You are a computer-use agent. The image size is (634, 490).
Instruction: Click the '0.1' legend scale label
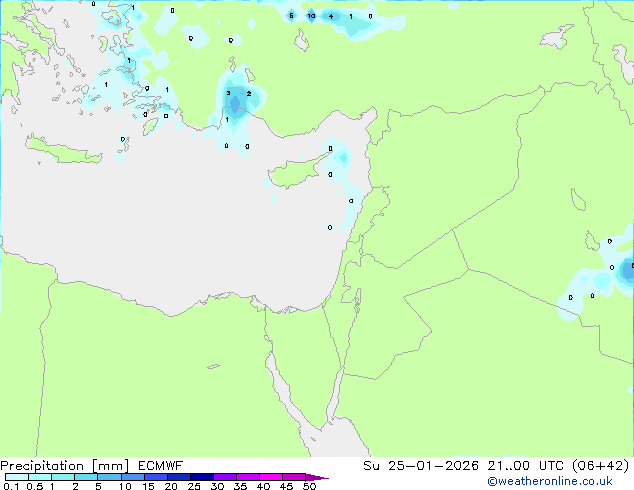tap(11, 486)
